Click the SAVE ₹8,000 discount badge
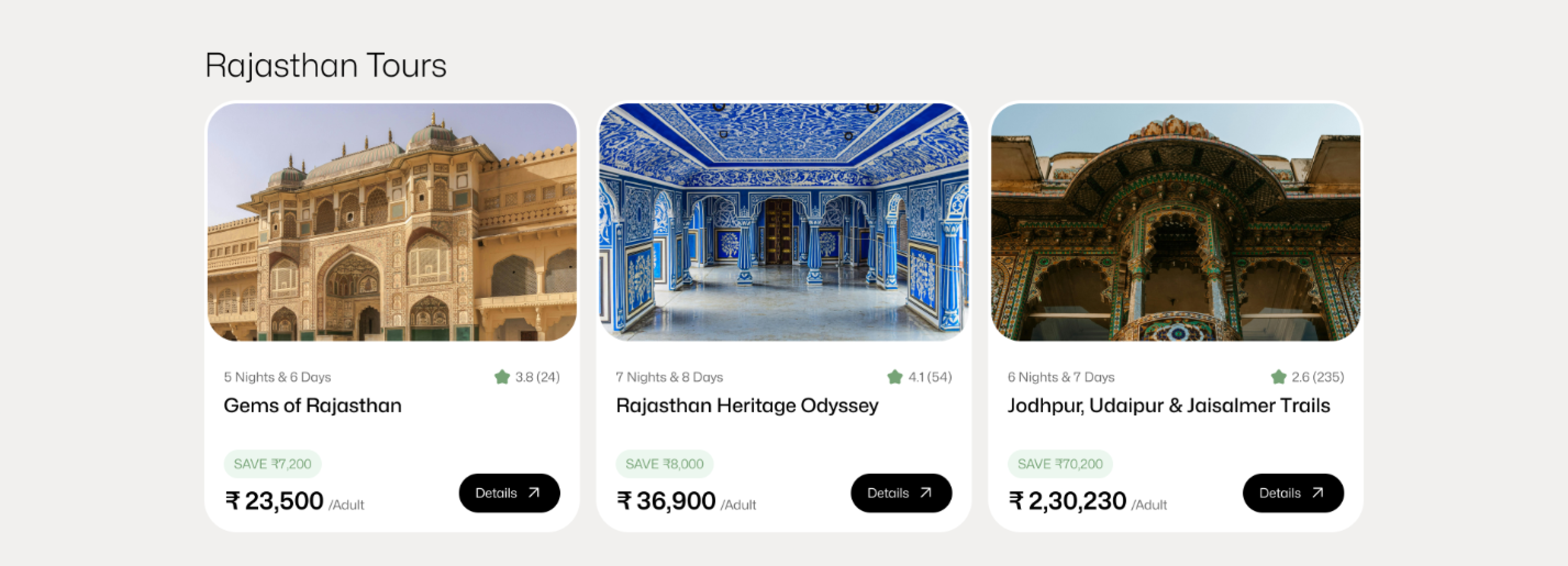The height and width of the screenshot is (566, 1568). 664,464
